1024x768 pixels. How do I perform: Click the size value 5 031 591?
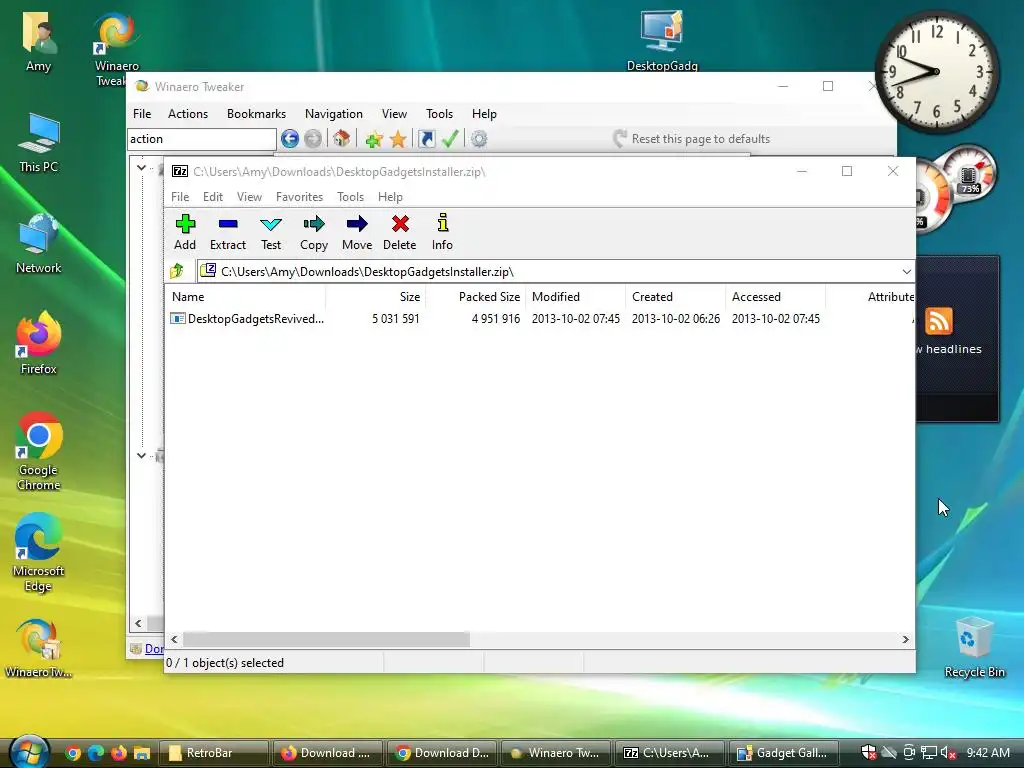[x=396, y=319]
